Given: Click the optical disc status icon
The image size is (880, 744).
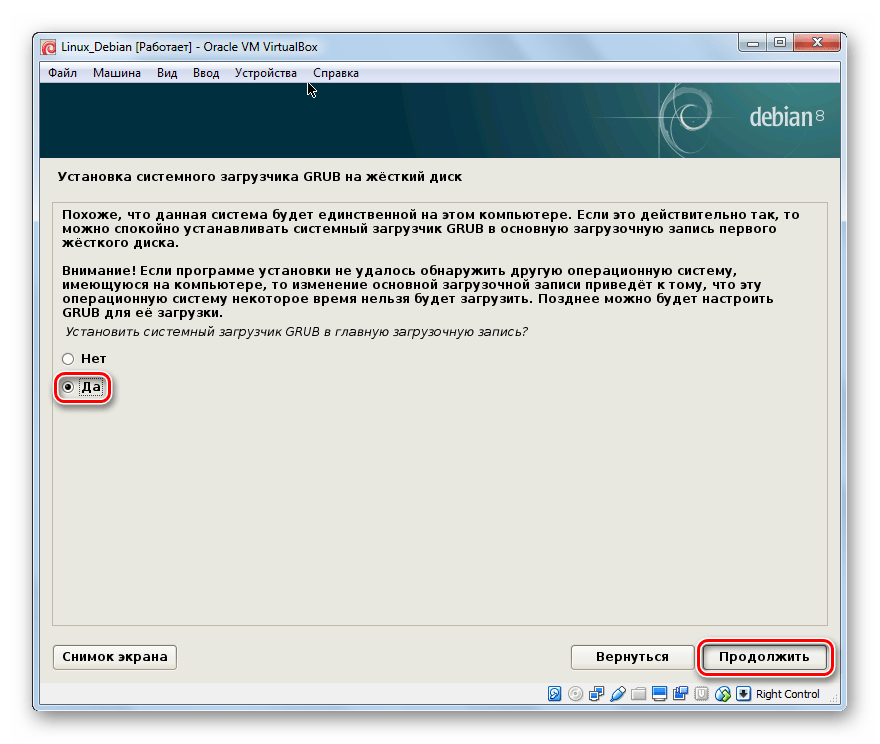Looking at the screenshot, I should click(x=575, y=694).
